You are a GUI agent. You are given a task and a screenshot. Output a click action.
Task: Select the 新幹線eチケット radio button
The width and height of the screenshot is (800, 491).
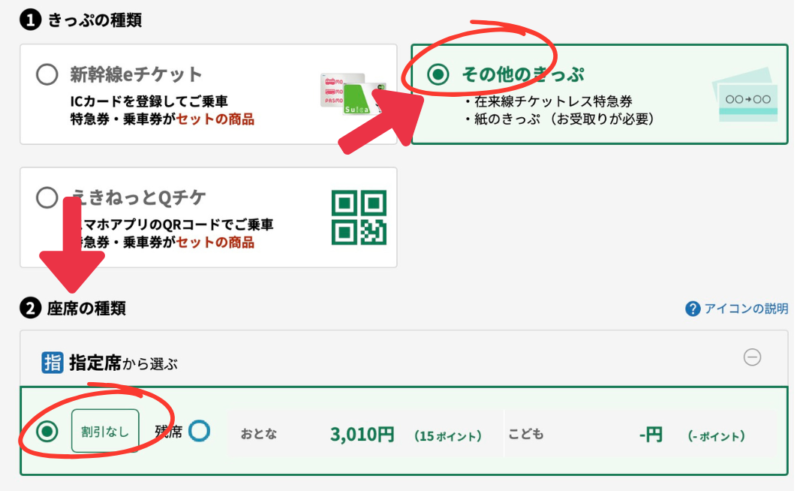click(47, 75)
